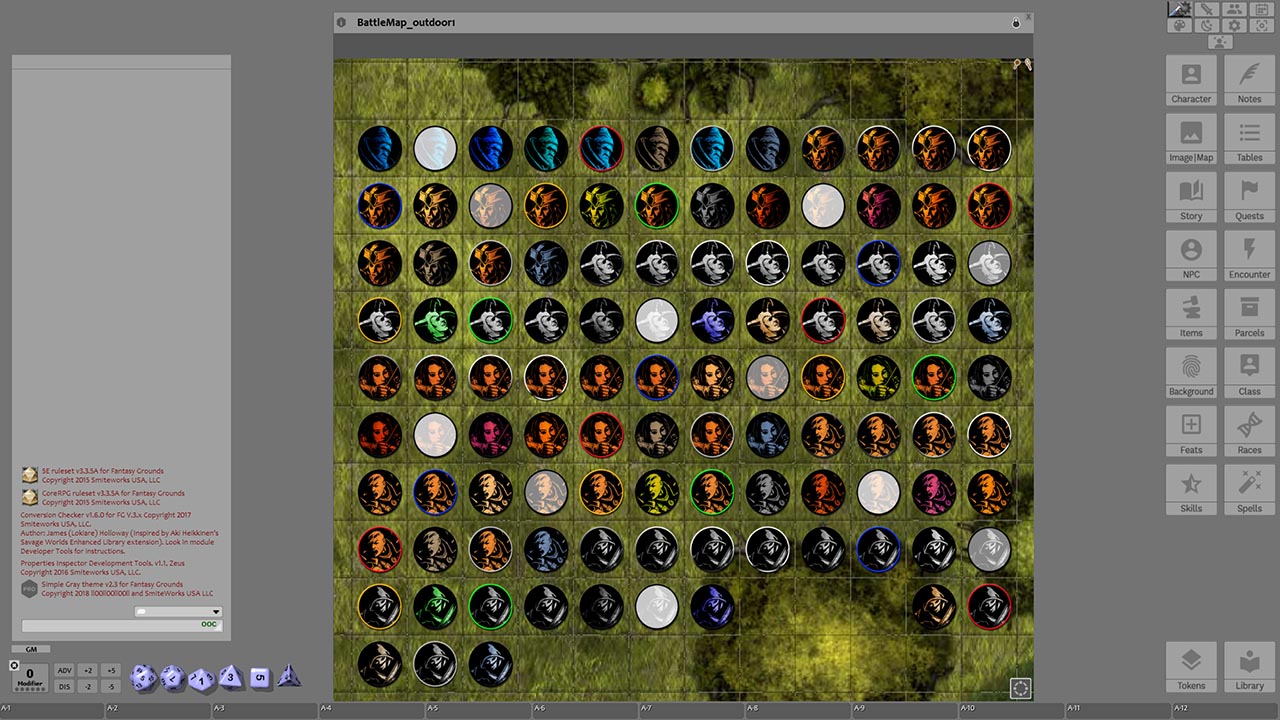Click the sword combat tracker icon
Viewport: 1280px width, 720px height.
click(x=1205, y=9)
